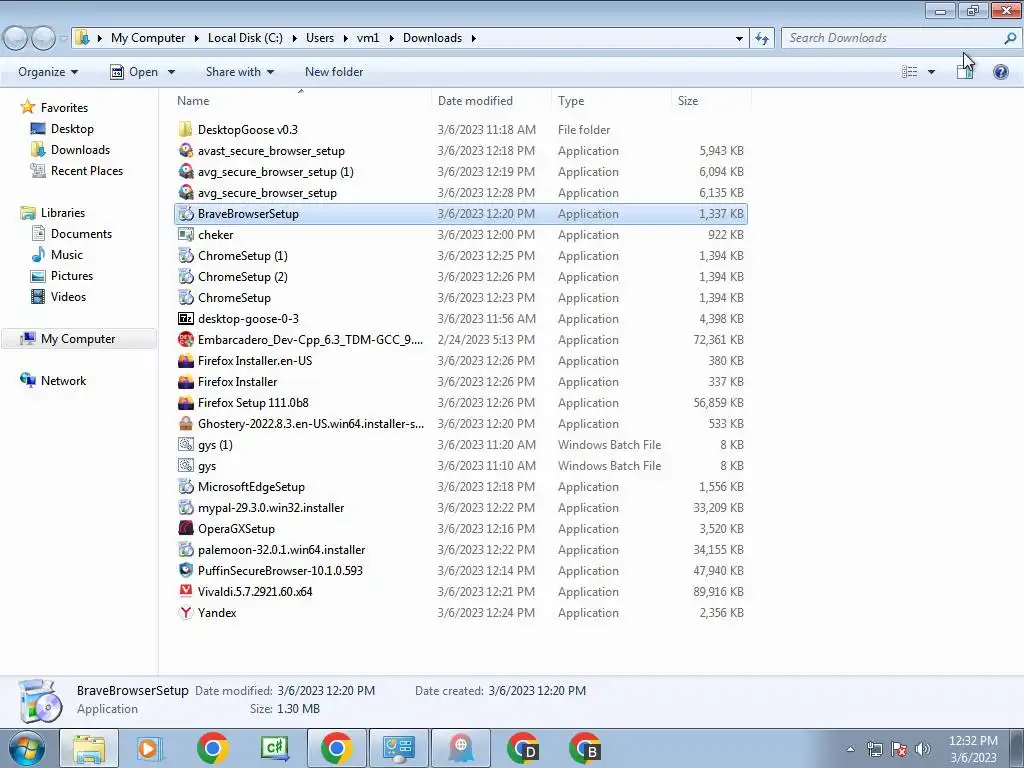Sort by the Type column header
This screenshot has height=768, width=1024.
coord(571,101)
